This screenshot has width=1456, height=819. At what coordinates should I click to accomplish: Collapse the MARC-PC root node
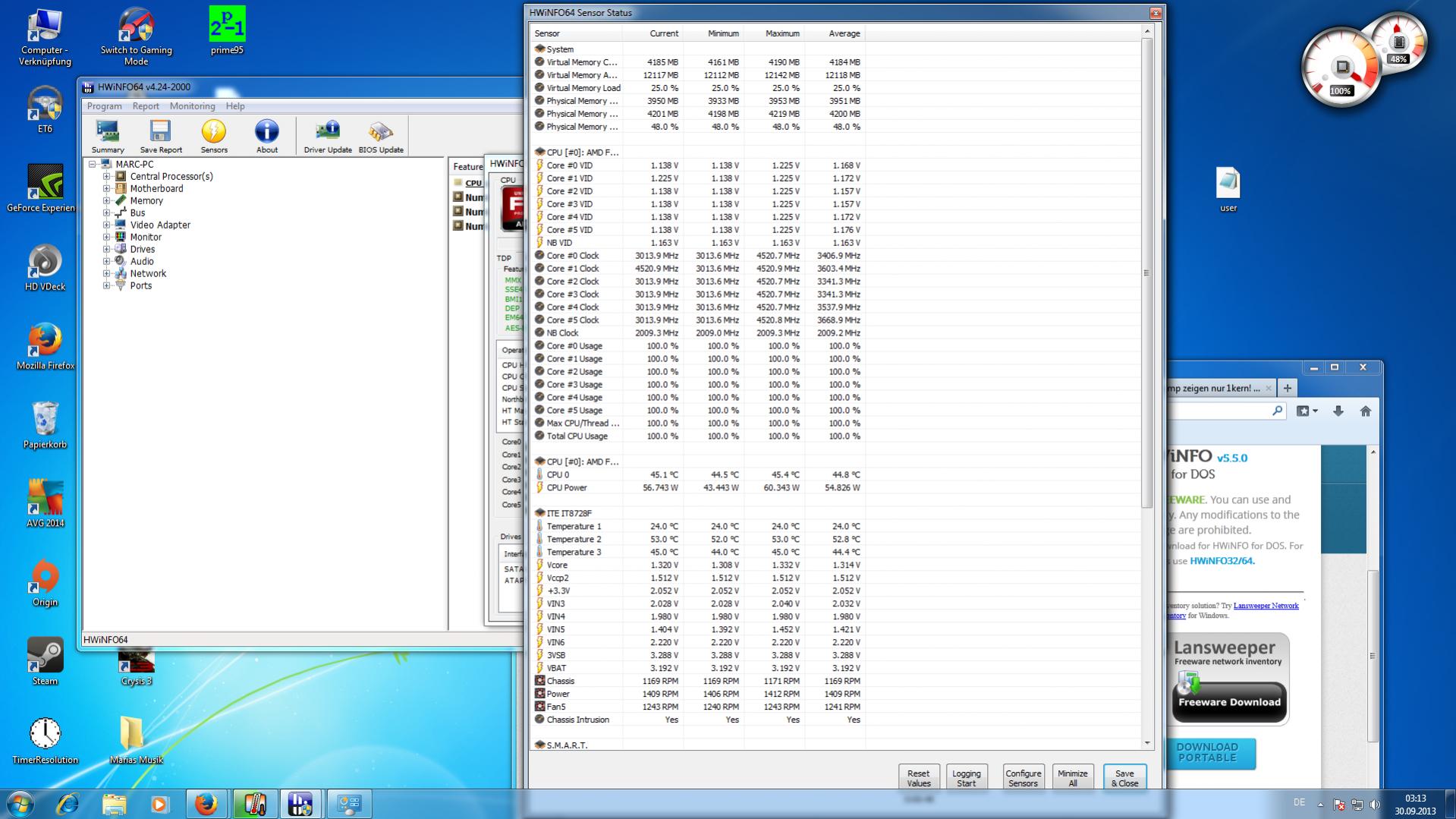click(93, 164)
